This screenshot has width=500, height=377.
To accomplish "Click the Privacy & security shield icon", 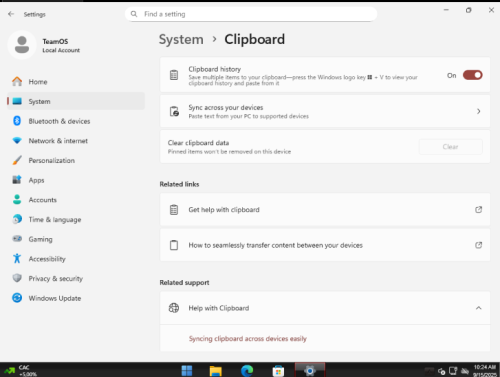I will click(x=17, y=278).
